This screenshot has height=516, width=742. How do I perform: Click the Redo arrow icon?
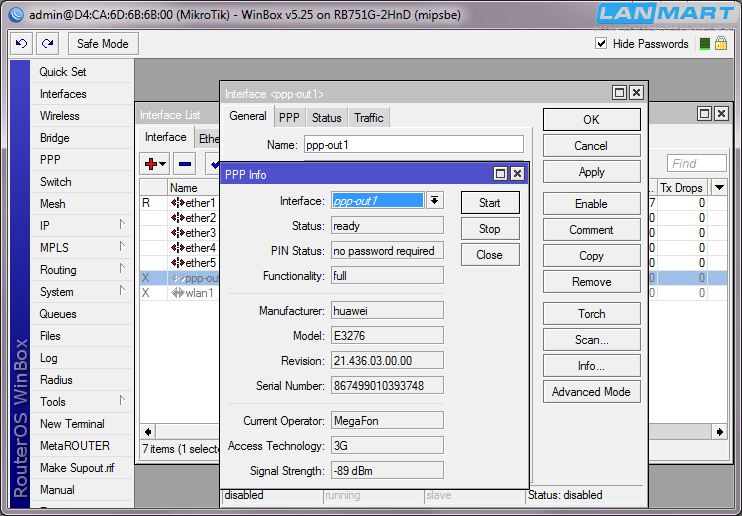47,44
